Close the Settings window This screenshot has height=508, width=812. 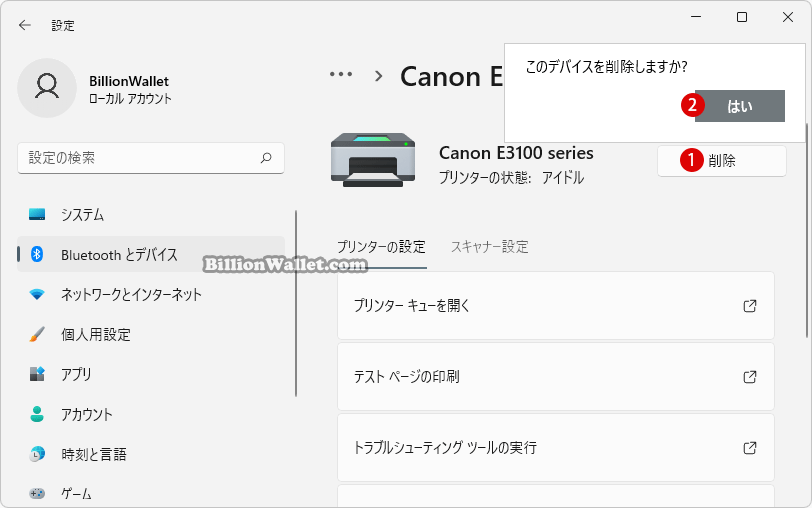click(x=788, y=17)
